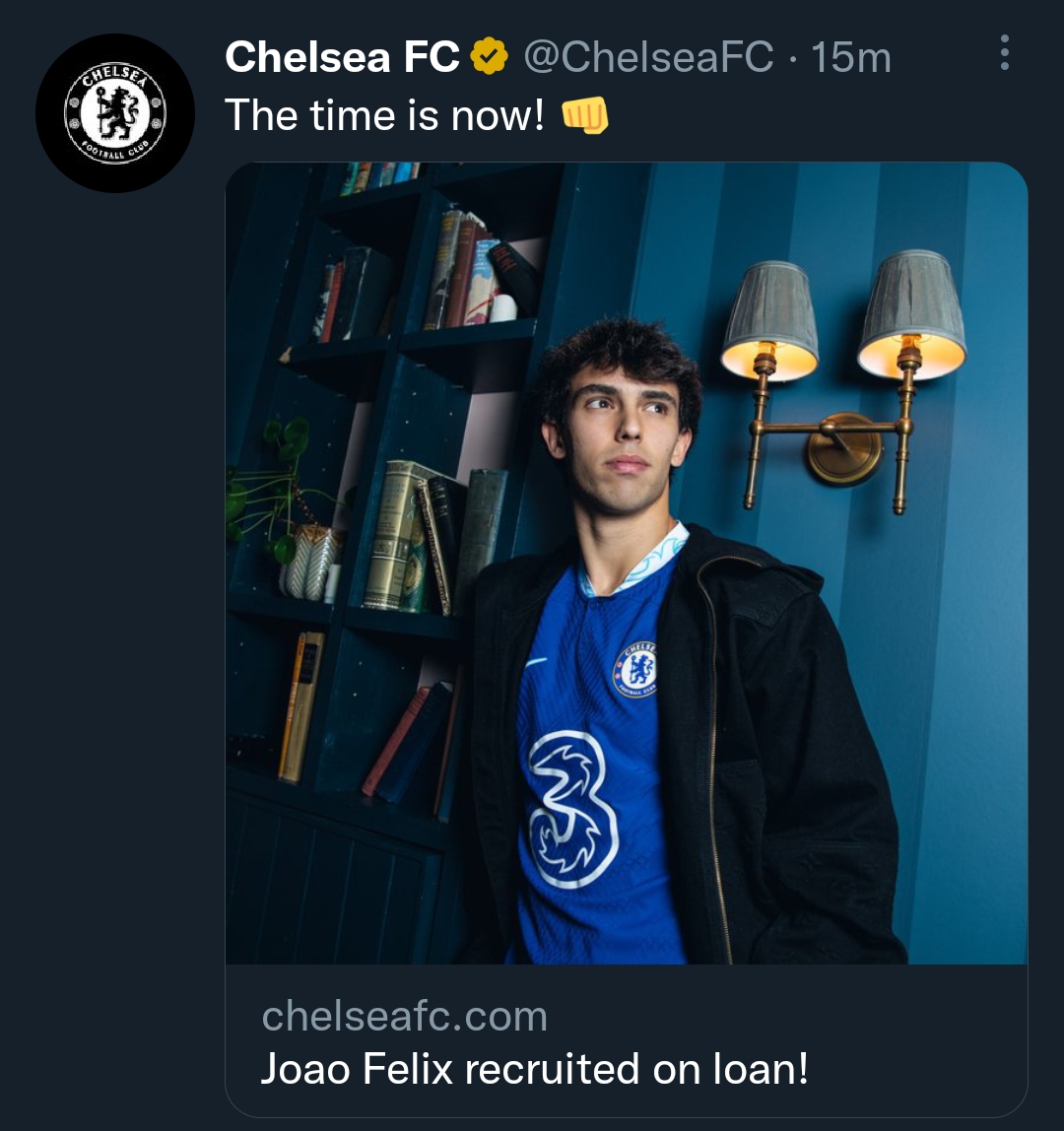This screenshot has height=1131, width=1064.
Task: Open the 'Joao Felix recruited on loan!' headline
Action: point(534,1069)
